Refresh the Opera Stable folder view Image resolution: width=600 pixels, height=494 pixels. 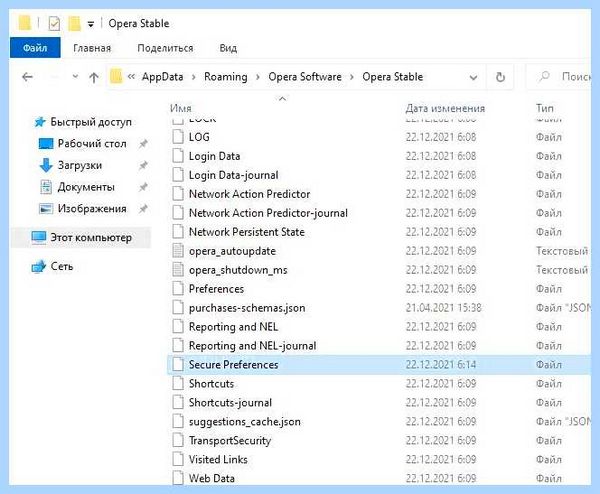500,77
